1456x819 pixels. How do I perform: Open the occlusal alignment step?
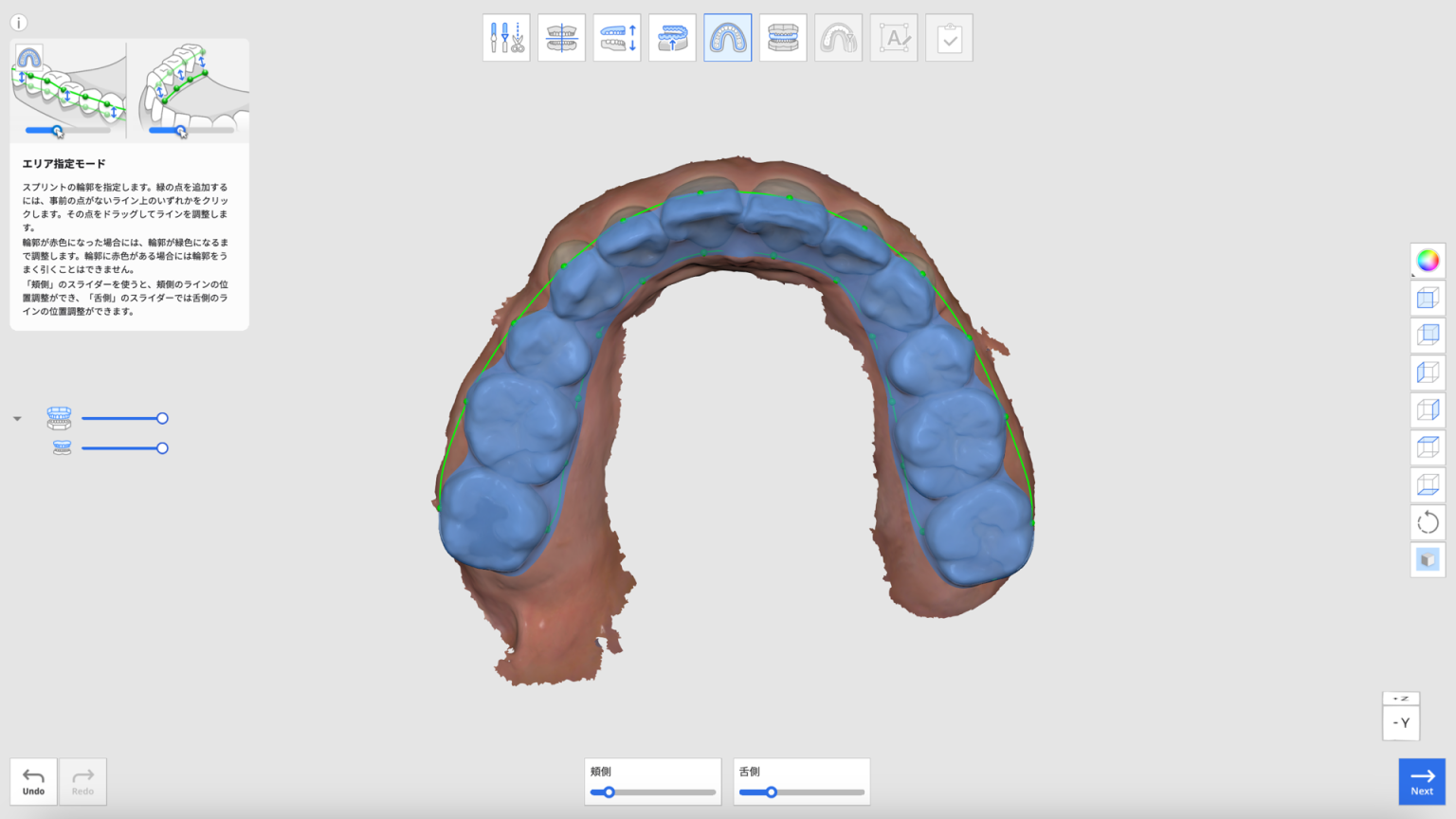coord(561,37)
